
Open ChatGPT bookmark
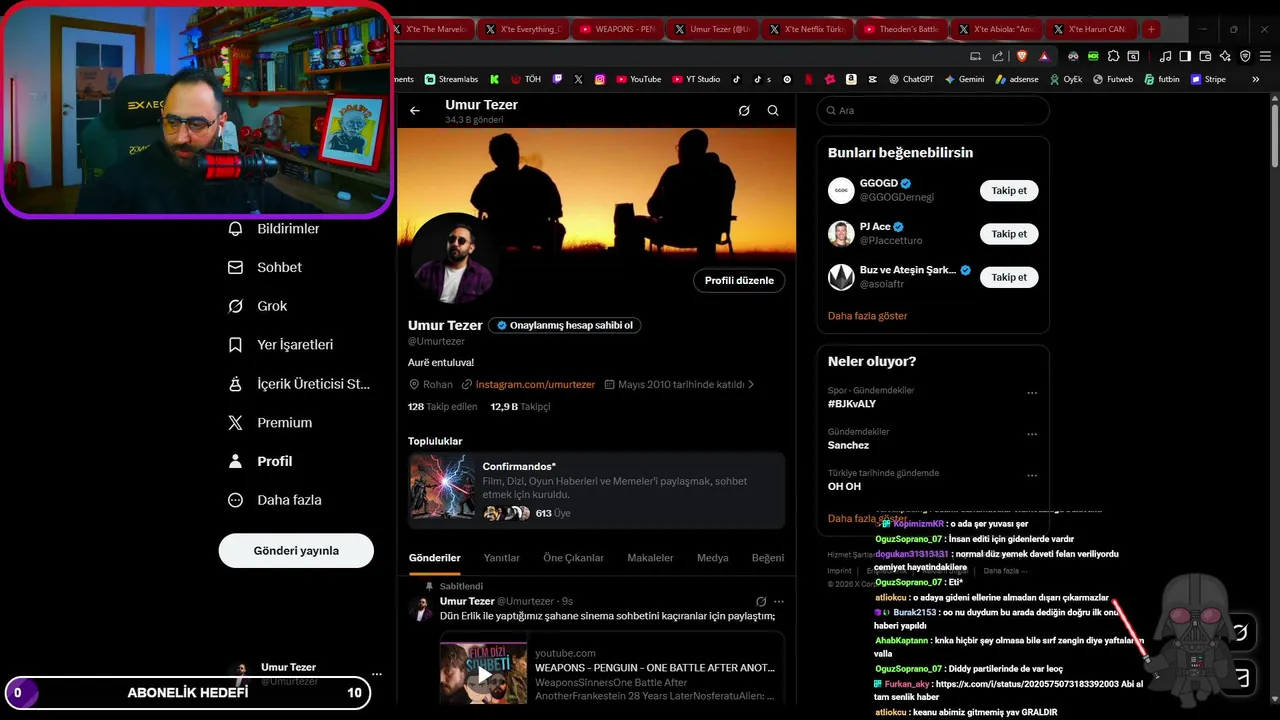[x=910, y=79]
